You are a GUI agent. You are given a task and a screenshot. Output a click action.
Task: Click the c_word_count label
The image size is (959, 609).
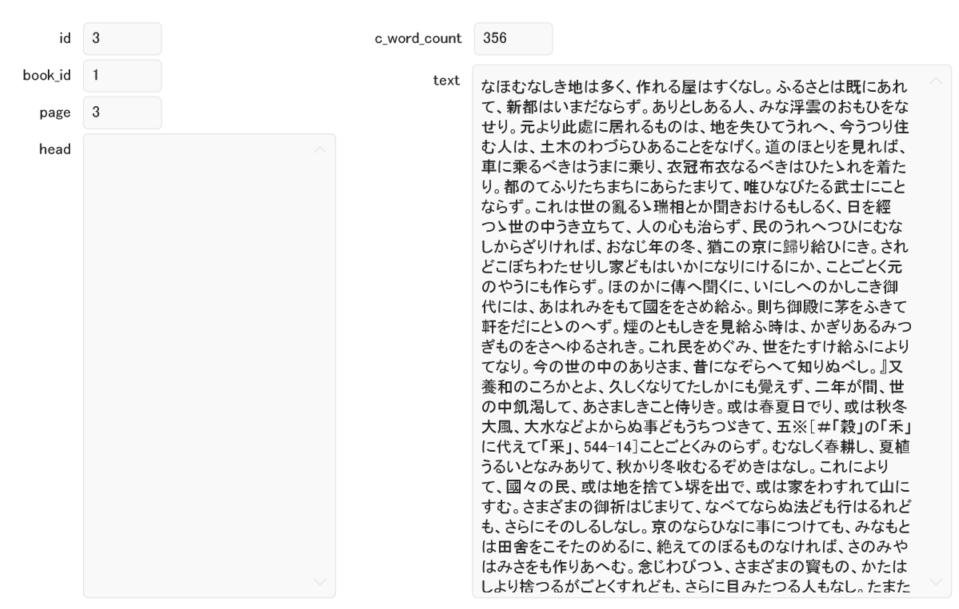tap(418, 39)
